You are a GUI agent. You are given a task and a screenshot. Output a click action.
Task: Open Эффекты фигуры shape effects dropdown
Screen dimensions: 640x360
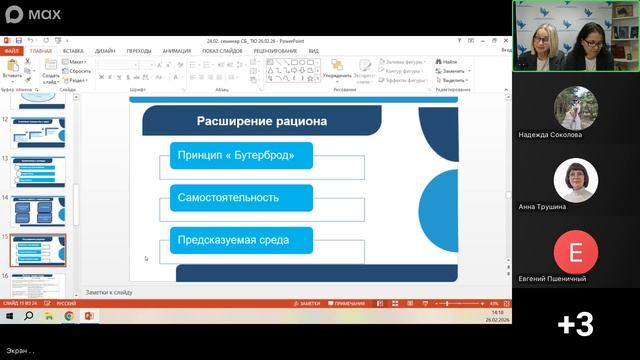click(402, 80)
